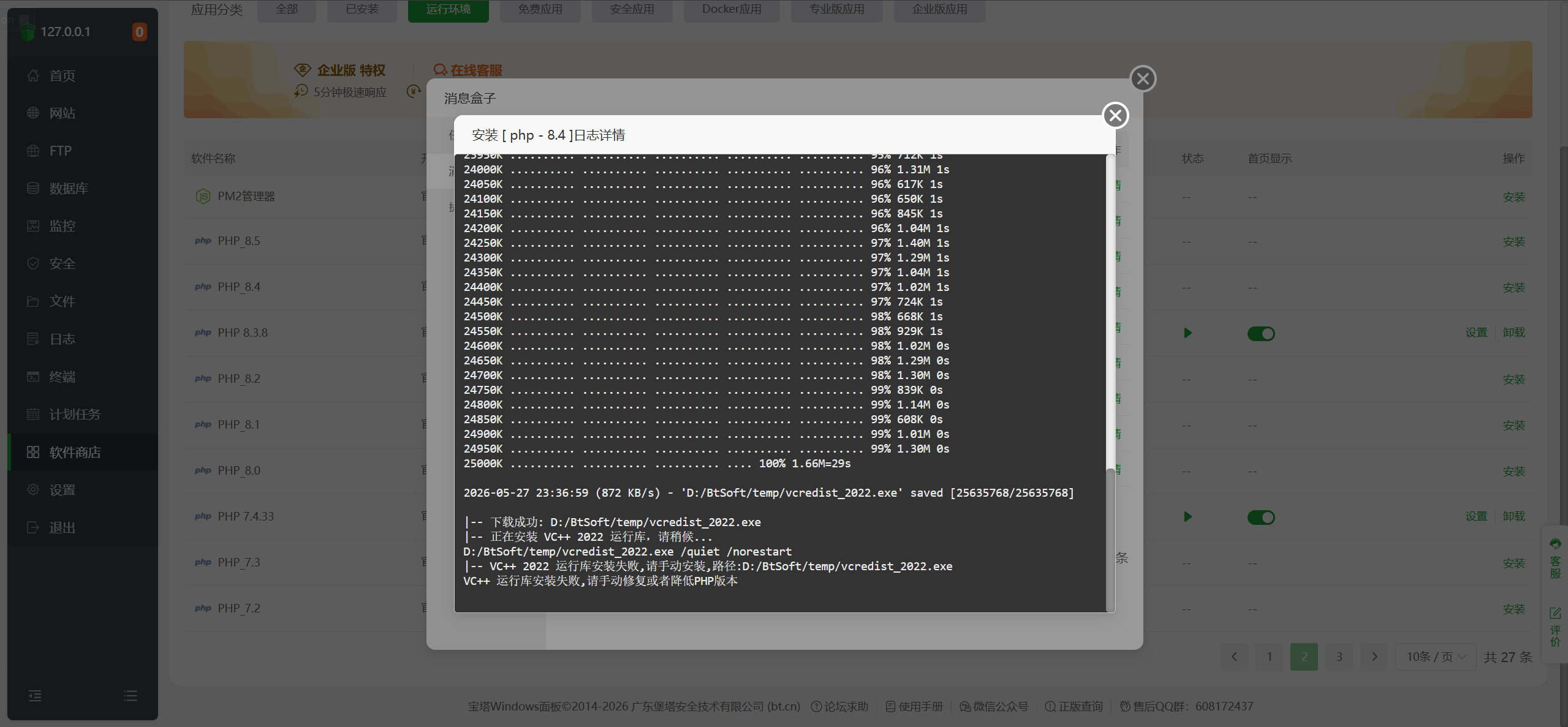
Task: Open 在线客服 online support link
Action: [x=468, y=70]
